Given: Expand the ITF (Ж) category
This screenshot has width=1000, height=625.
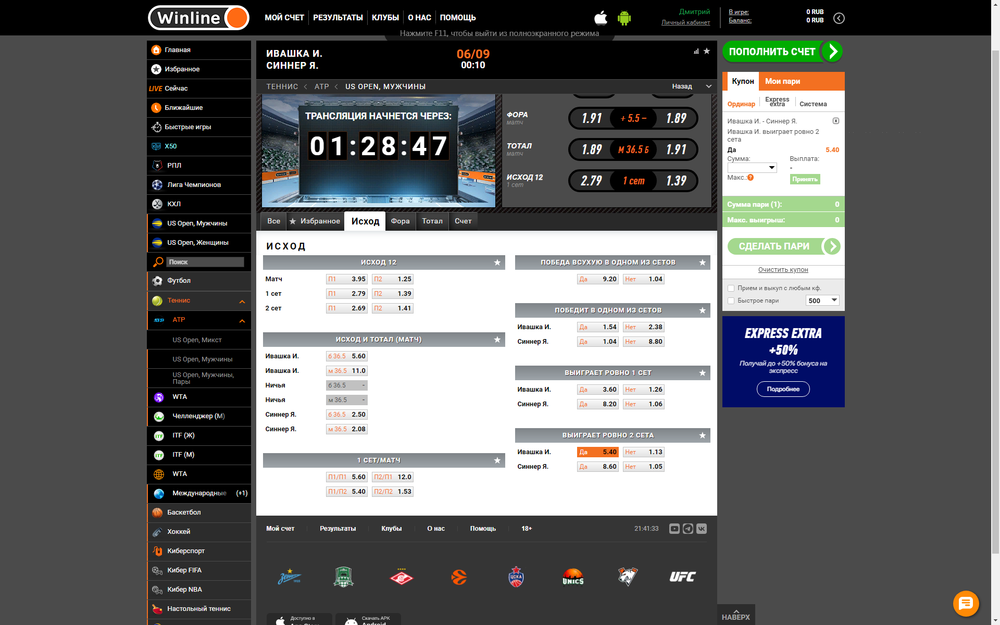Looking at the screenshot, I should (x=199, y=436).
